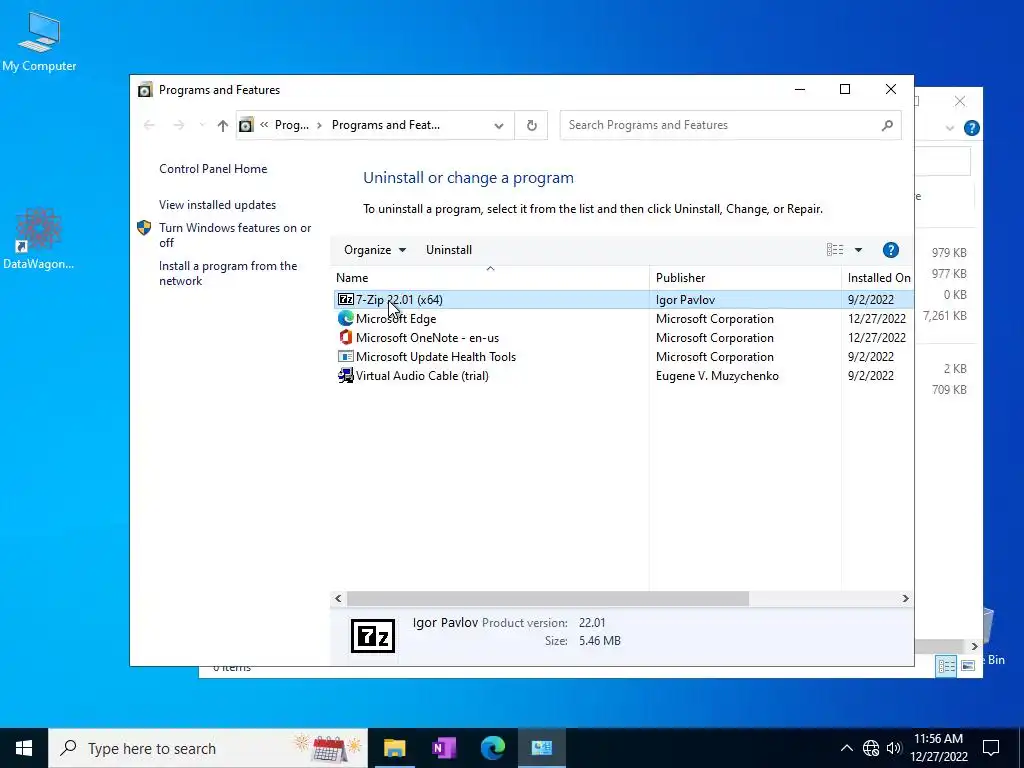Sort the list by the Installed On column
Image resolution: width=1024 pixels, height=768 pixels.
tap(878, 278)
